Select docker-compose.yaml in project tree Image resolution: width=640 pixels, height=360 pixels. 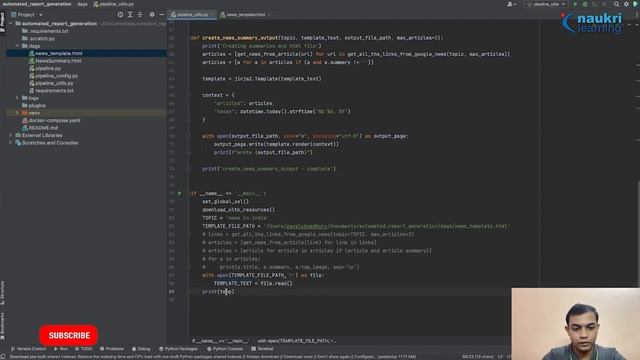coord(54,120)
